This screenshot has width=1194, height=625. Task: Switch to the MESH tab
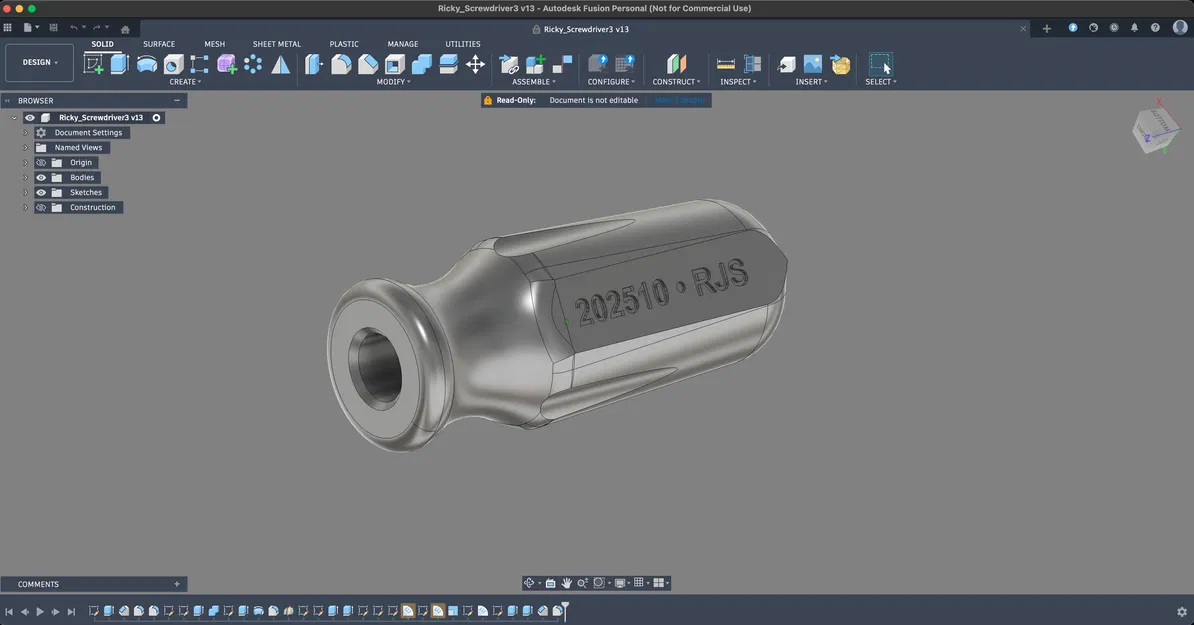[214, 44]
